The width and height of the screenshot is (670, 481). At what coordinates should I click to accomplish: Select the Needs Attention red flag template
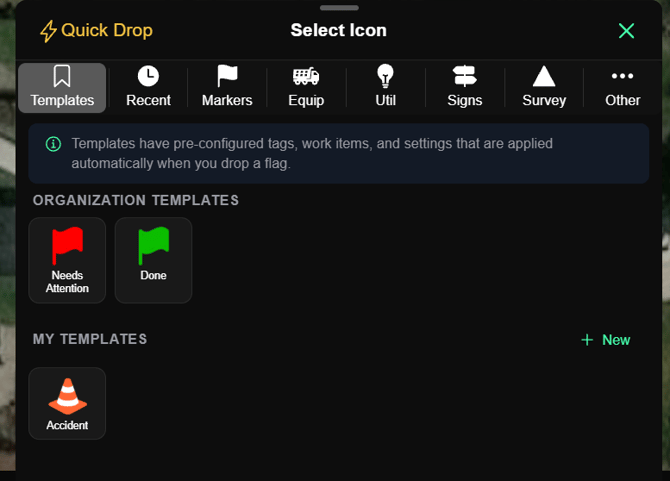pyautogui.click(x=67, y=260)
